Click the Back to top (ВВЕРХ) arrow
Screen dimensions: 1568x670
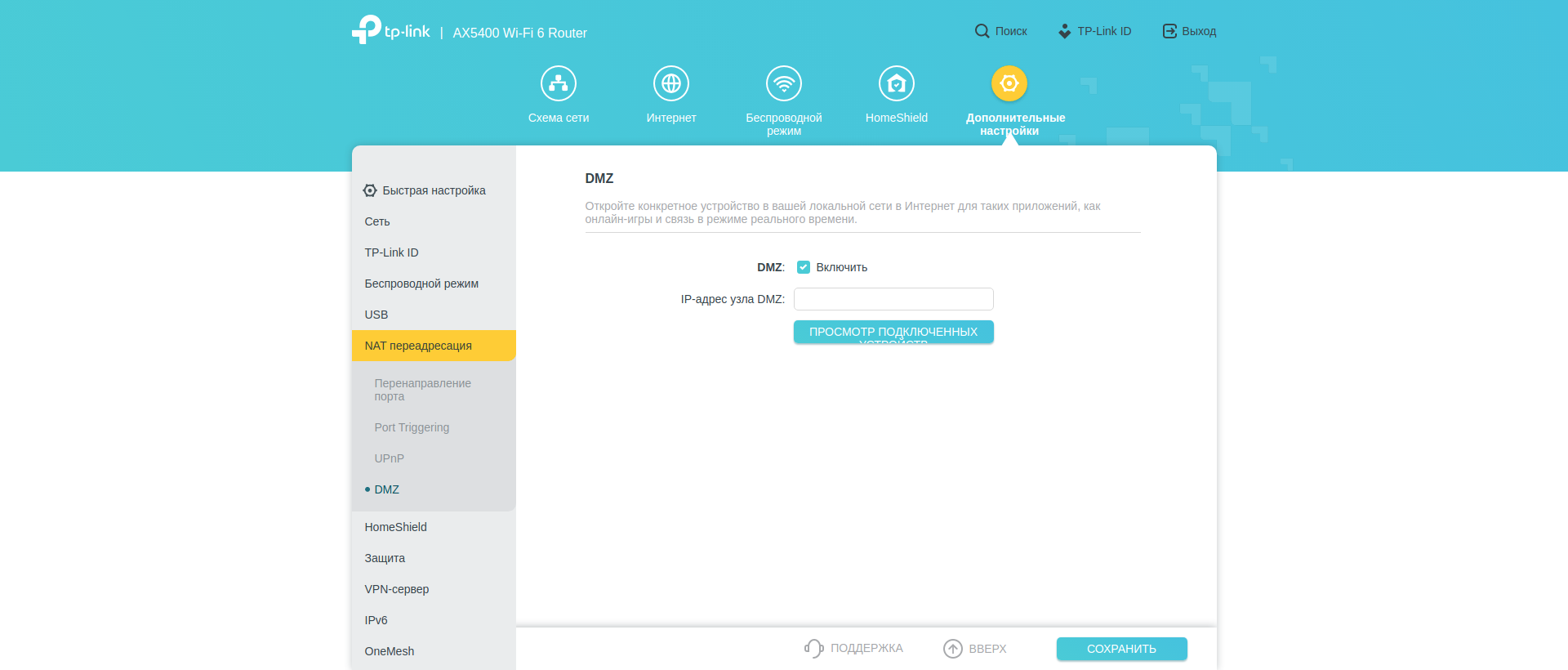click(x=953, y=648)
